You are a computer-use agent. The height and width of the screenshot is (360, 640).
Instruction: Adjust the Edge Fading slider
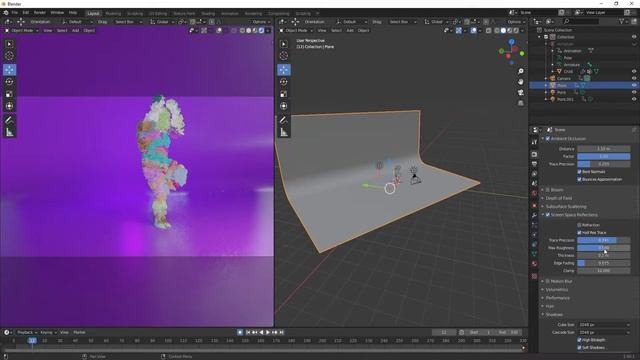[604, 263]
